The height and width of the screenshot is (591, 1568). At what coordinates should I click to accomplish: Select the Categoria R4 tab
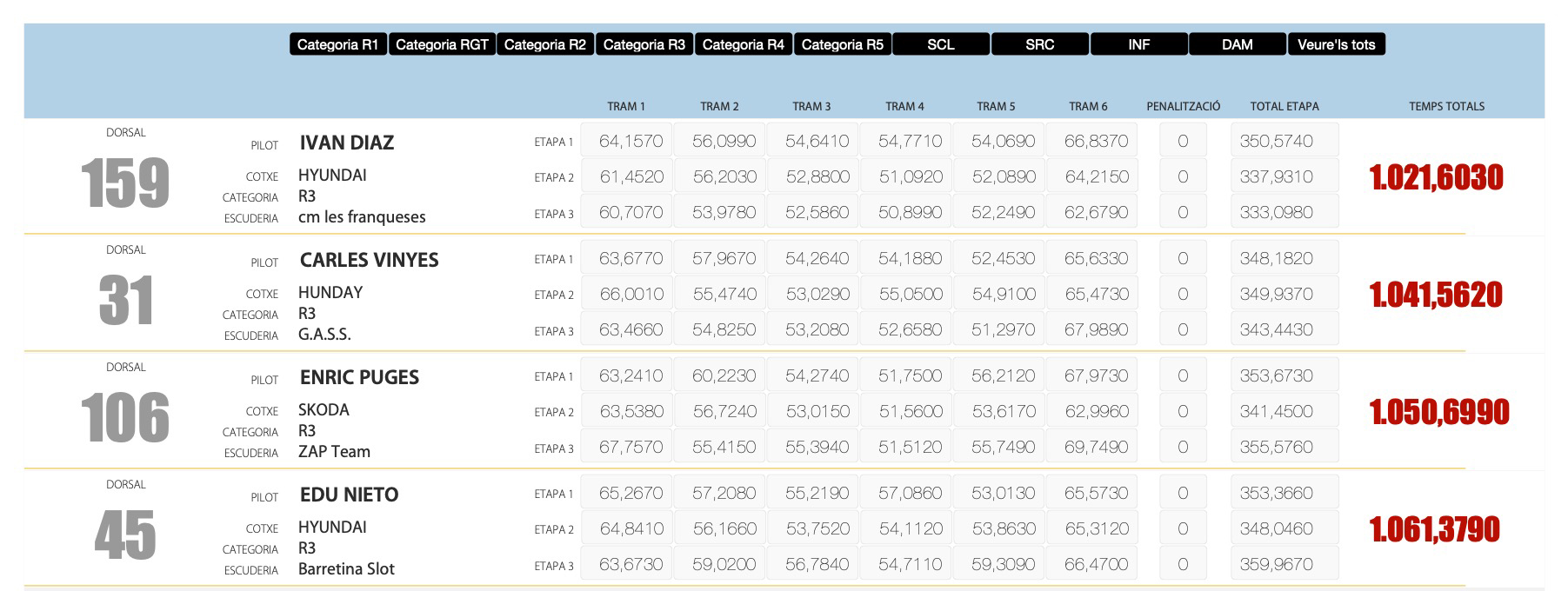(743, 44)
